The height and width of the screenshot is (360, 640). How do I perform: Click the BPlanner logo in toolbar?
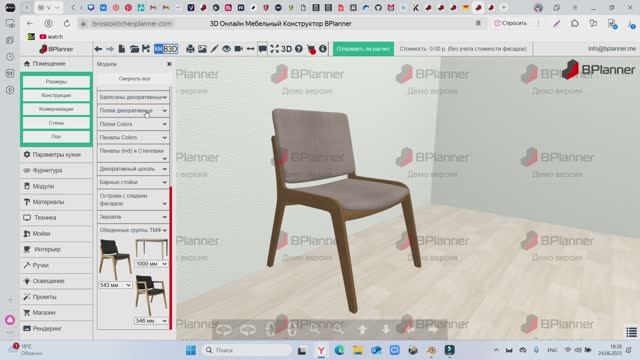click(56, 49)
